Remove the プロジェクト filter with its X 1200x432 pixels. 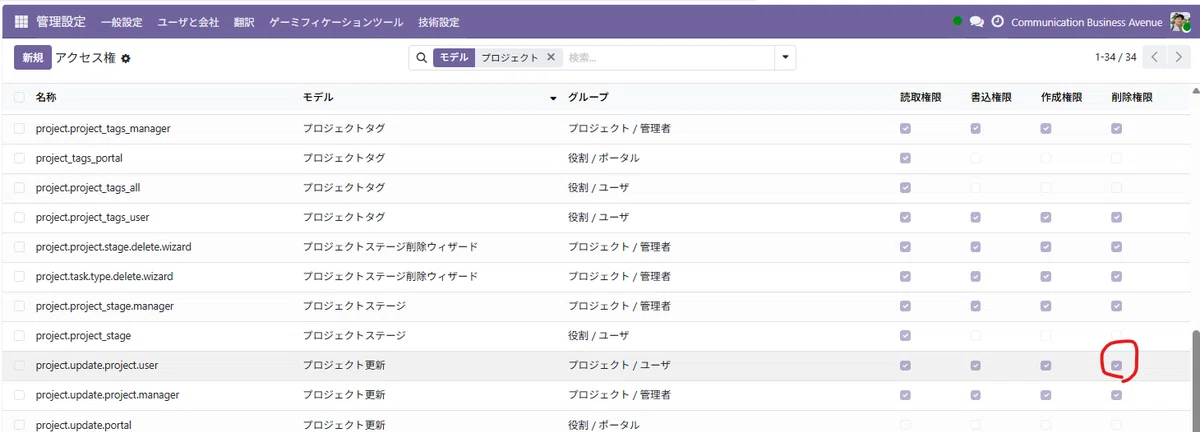tap(550, 57)
